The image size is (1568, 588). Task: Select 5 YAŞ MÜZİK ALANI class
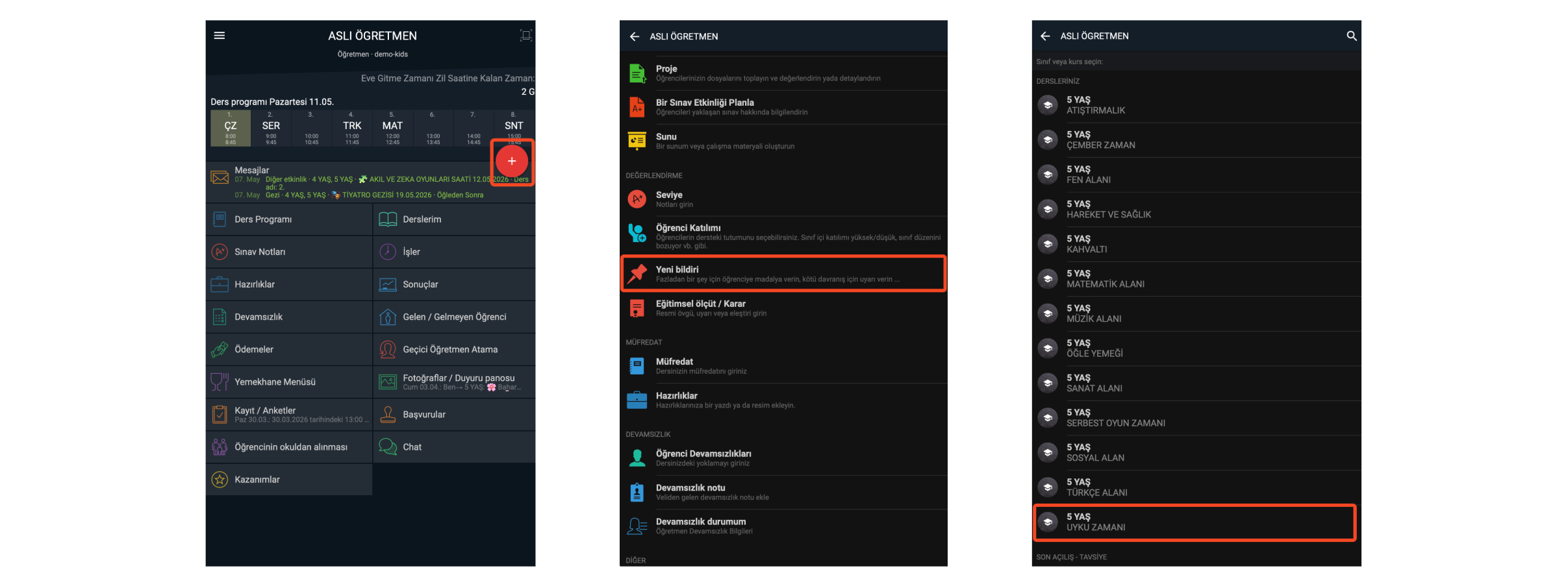[1196, 313]
